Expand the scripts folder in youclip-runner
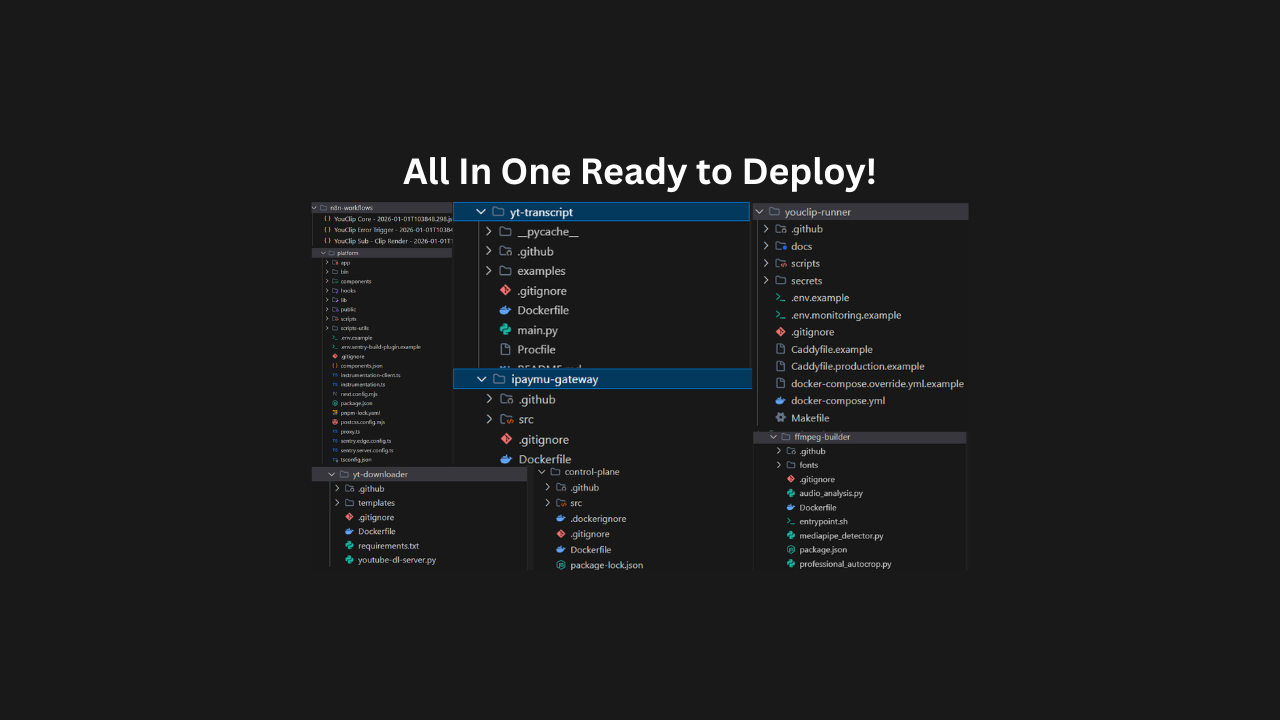This screenshot has width=1280, height=720. (x=766, y=263)
